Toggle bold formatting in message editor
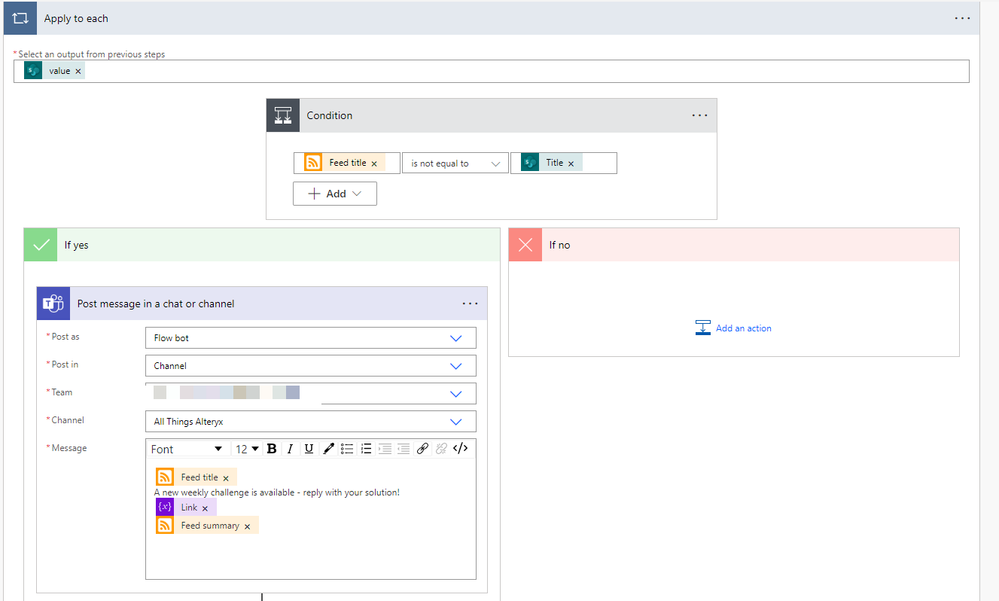The height and width of the screenshot is (601, 999). [271, 449]
